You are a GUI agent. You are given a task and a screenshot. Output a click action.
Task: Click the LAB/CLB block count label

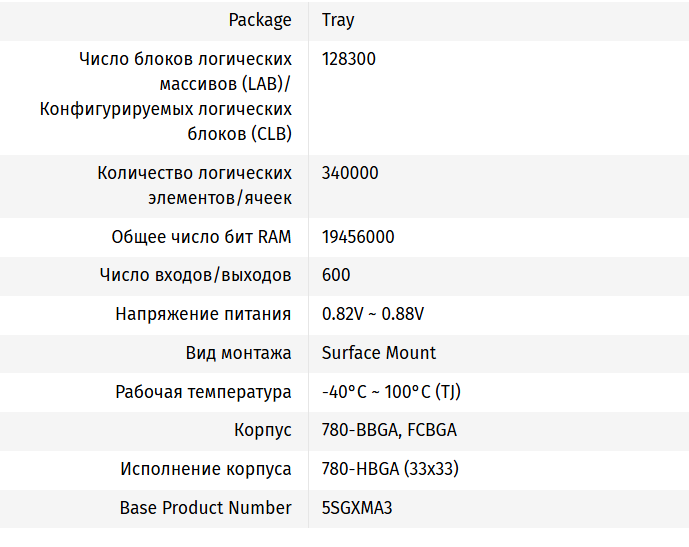166,96
